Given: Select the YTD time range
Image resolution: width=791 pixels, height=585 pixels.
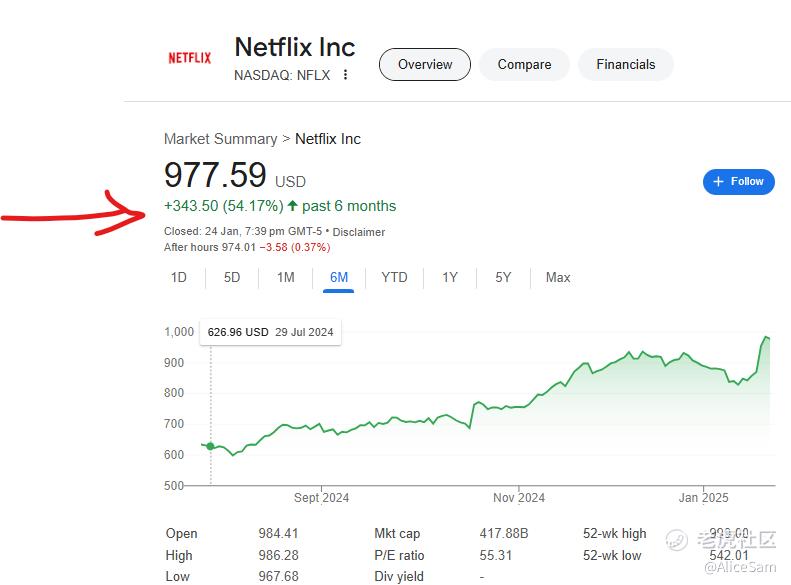Looking at the screenshot, I should pyautogui.click(x=394, y=277).
